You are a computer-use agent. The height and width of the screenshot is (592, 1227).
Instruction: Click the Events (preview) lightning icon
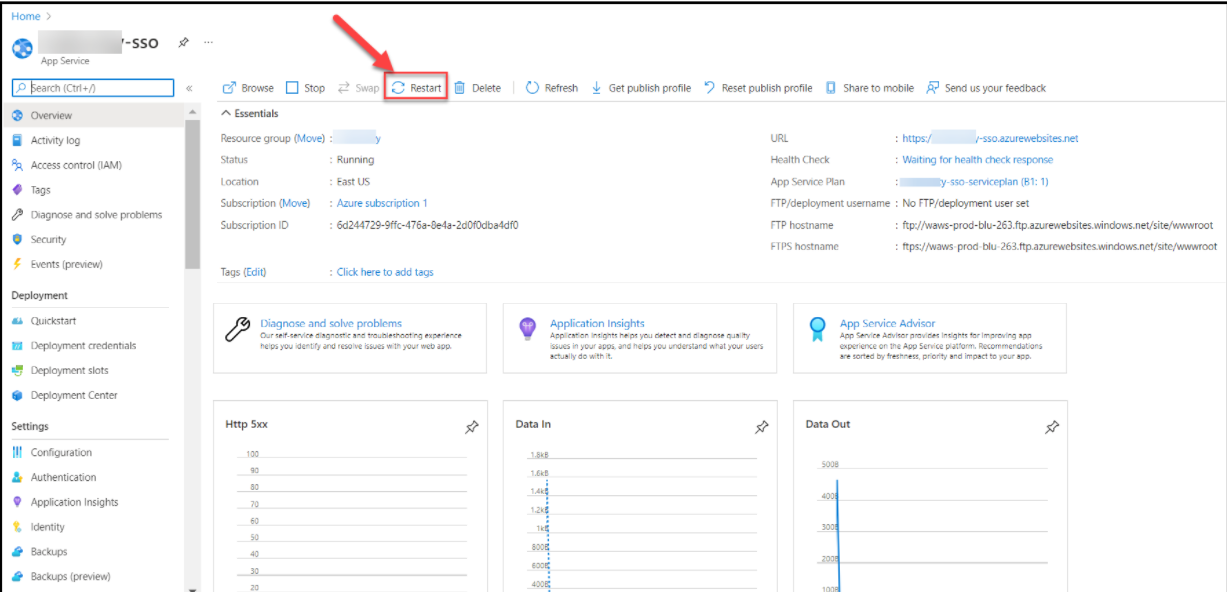pos(17,264)
